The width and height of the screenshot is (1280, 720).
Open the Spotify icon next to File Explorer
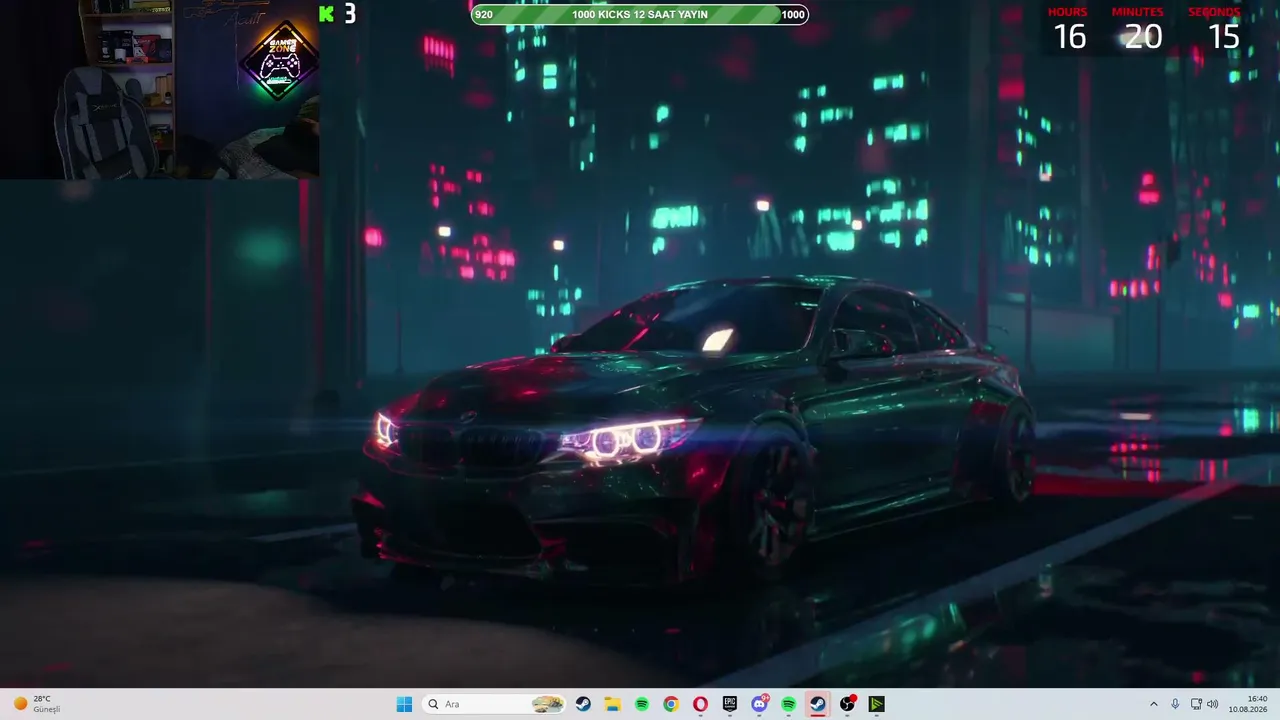(x=641, y=704)
